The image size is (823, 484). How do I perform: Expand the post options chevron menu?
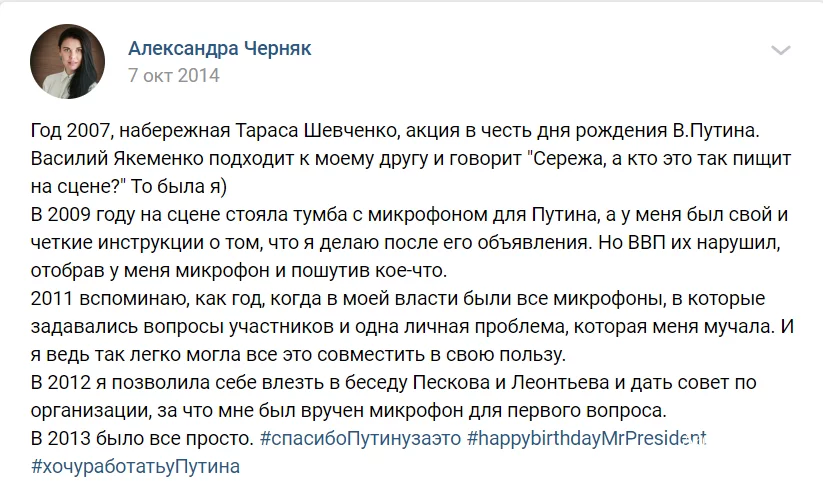780,51
